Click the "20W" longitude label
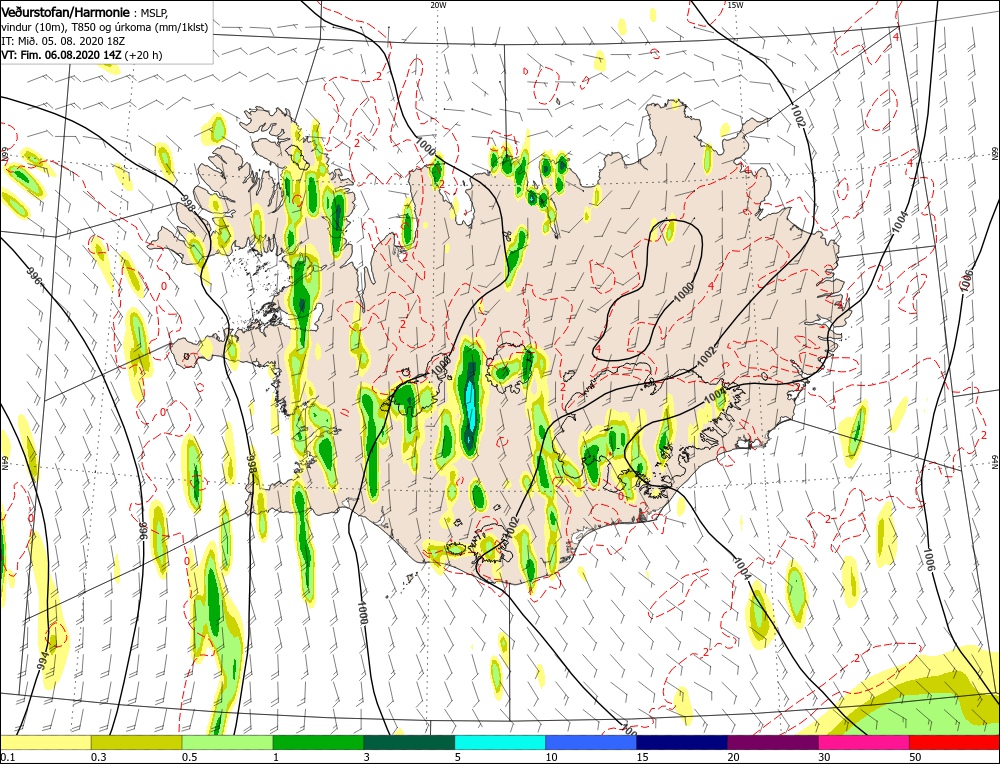1000x764 pixels. coord(438,5)
